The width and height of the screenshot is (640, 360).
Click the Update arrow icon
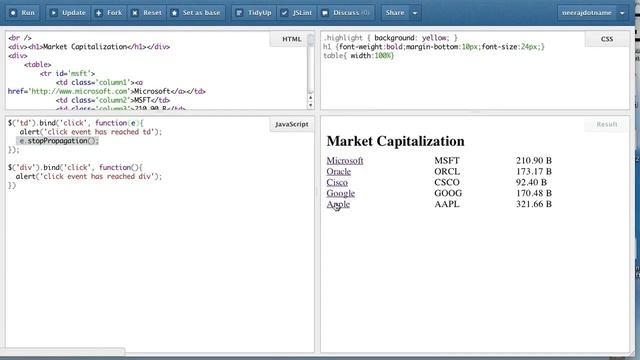tap(53, 13)
